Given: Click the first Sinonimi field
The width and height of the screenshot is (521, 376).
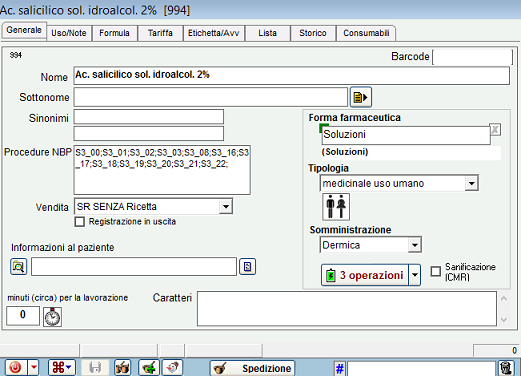Looking at the screenshot, I should [149, 117].
